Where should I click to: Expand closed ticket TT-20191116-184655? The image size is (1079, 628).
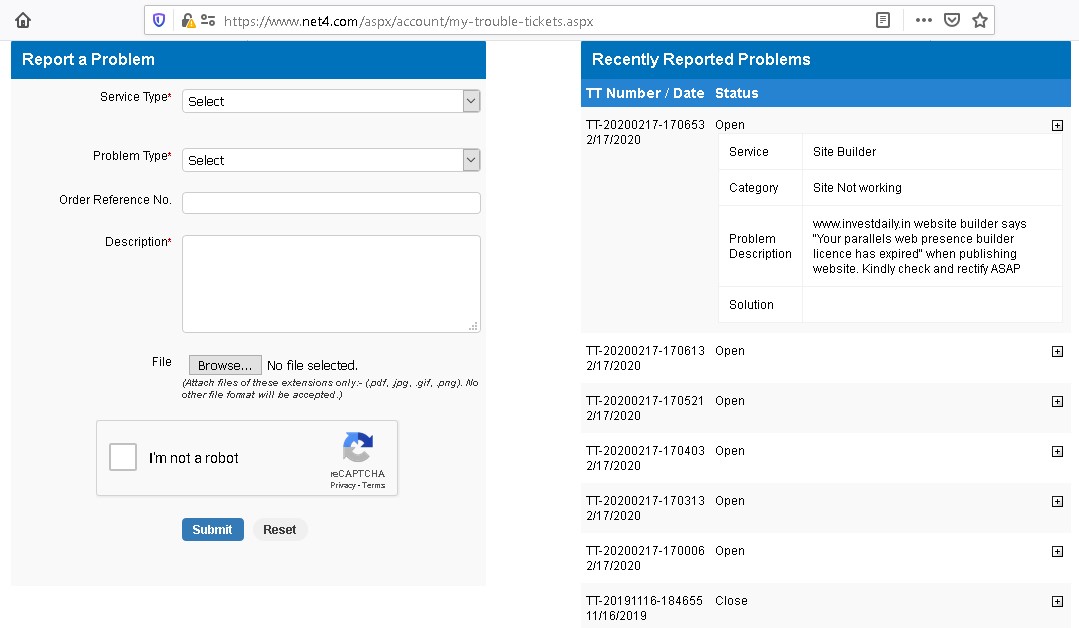(1057, 601)
